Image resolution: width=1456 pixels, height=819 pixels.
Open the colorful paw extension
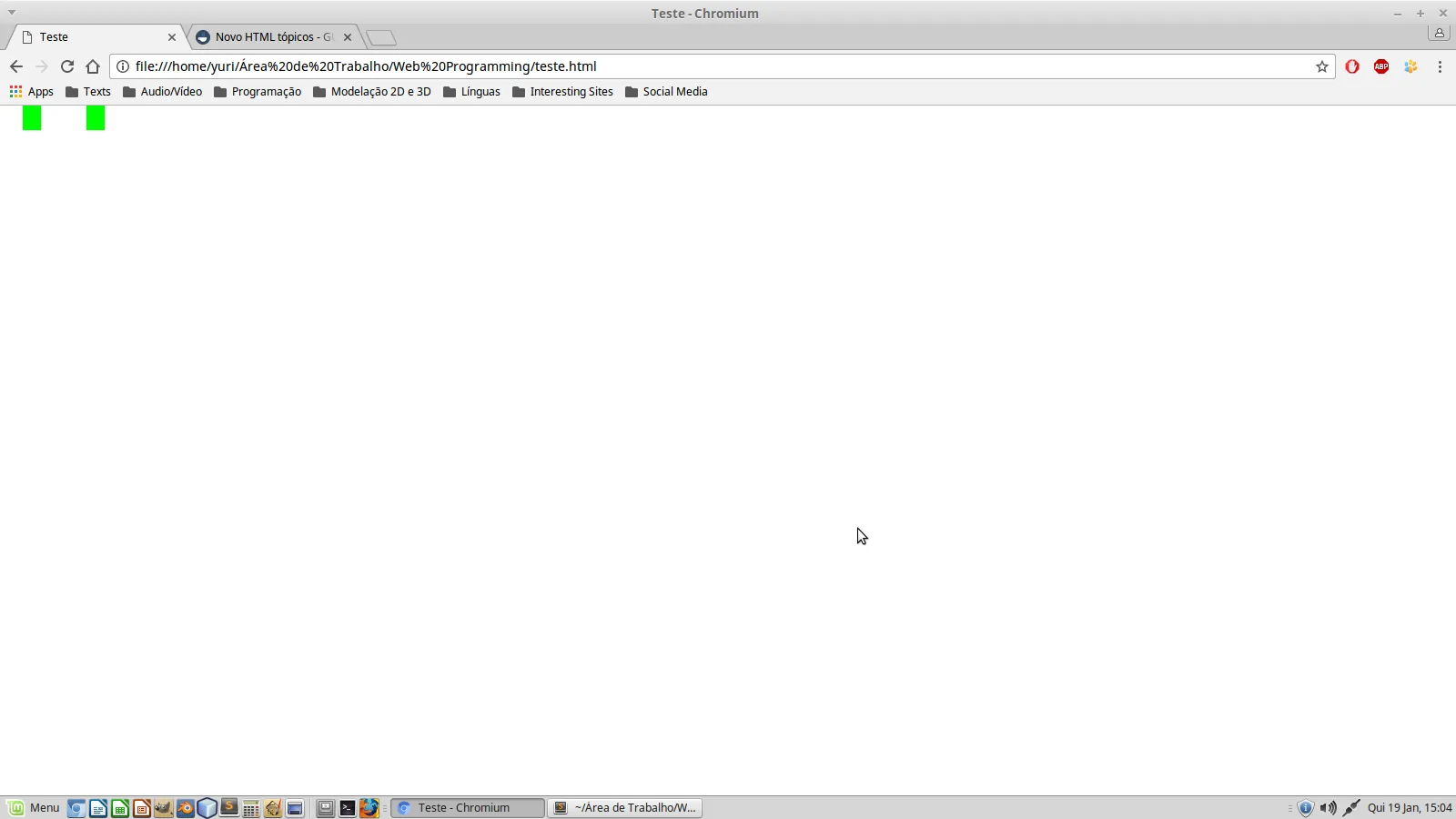pos(1410,66)
